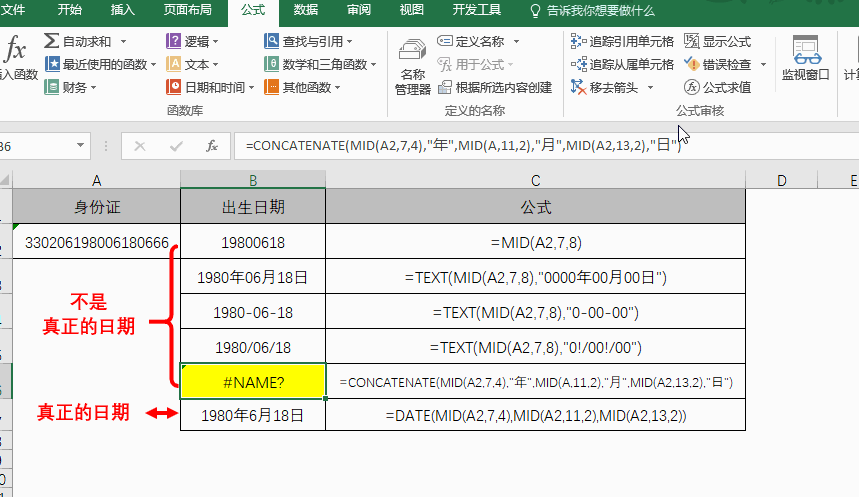Select the yellow #NAME? error cell
This screenshot has width=859, height=497.
pos(252,381)
